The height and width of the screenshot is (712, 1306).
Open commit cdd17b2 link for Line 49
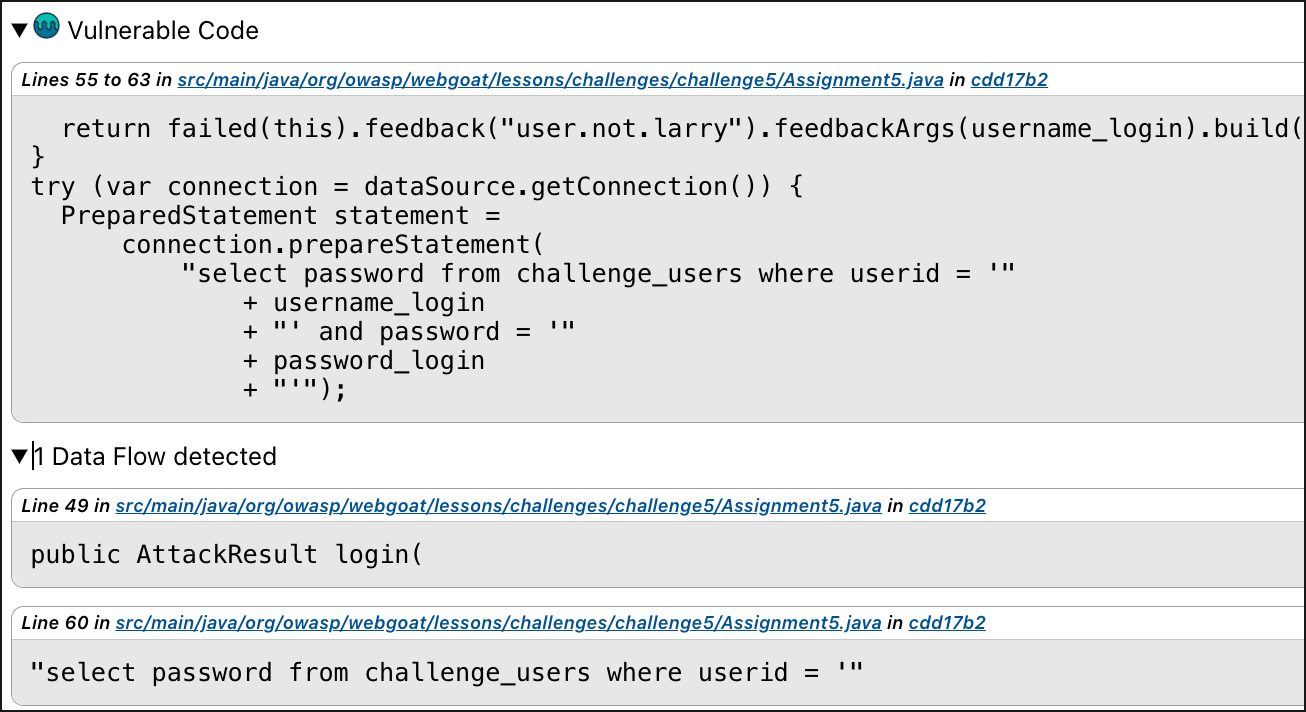pos(947,506)
